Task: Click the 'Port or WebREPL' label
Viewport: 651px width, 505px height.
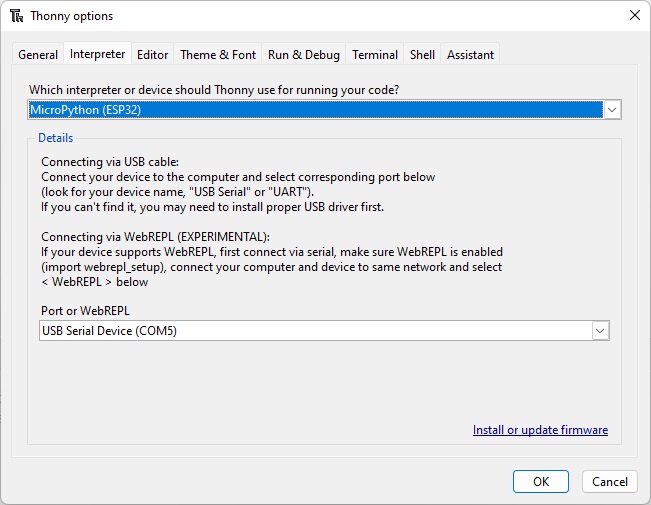Action: (85, 311)
